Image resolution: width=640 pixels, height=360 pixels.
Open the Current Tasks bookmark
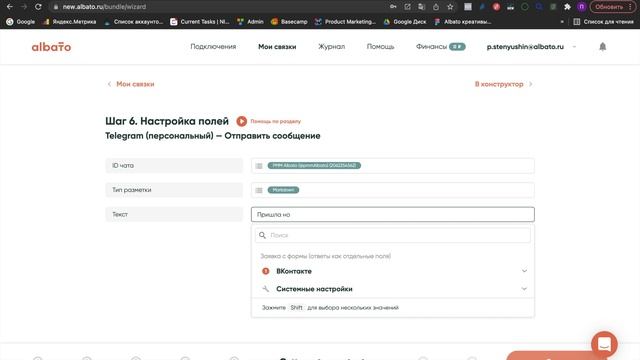pyautogui.click(x=200, y=22)
